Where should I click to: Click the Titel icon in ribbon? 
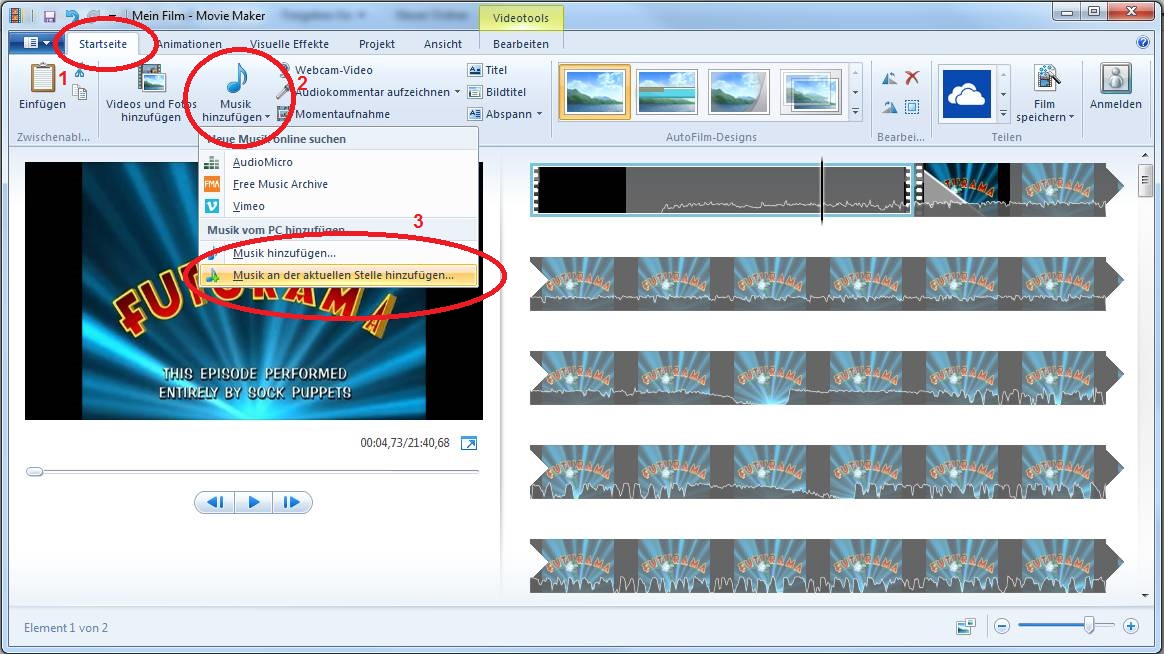tap(475, 70)
